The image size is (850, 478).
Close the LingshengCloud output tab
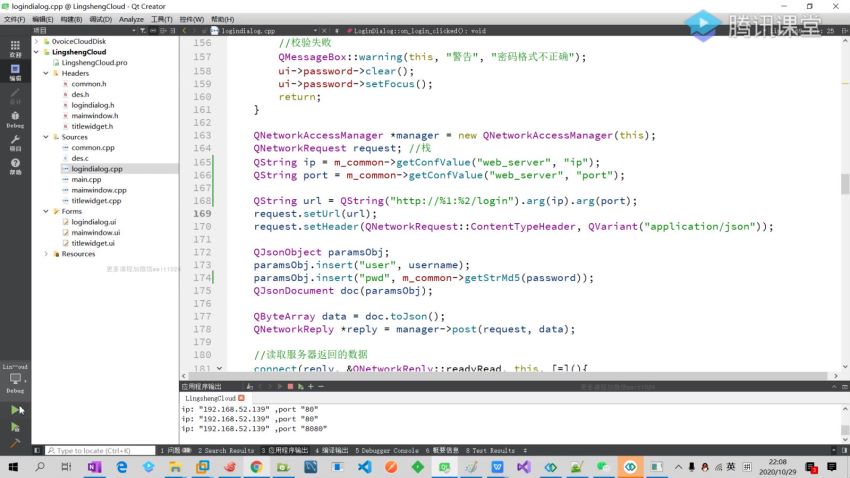(x=241, y=398)
